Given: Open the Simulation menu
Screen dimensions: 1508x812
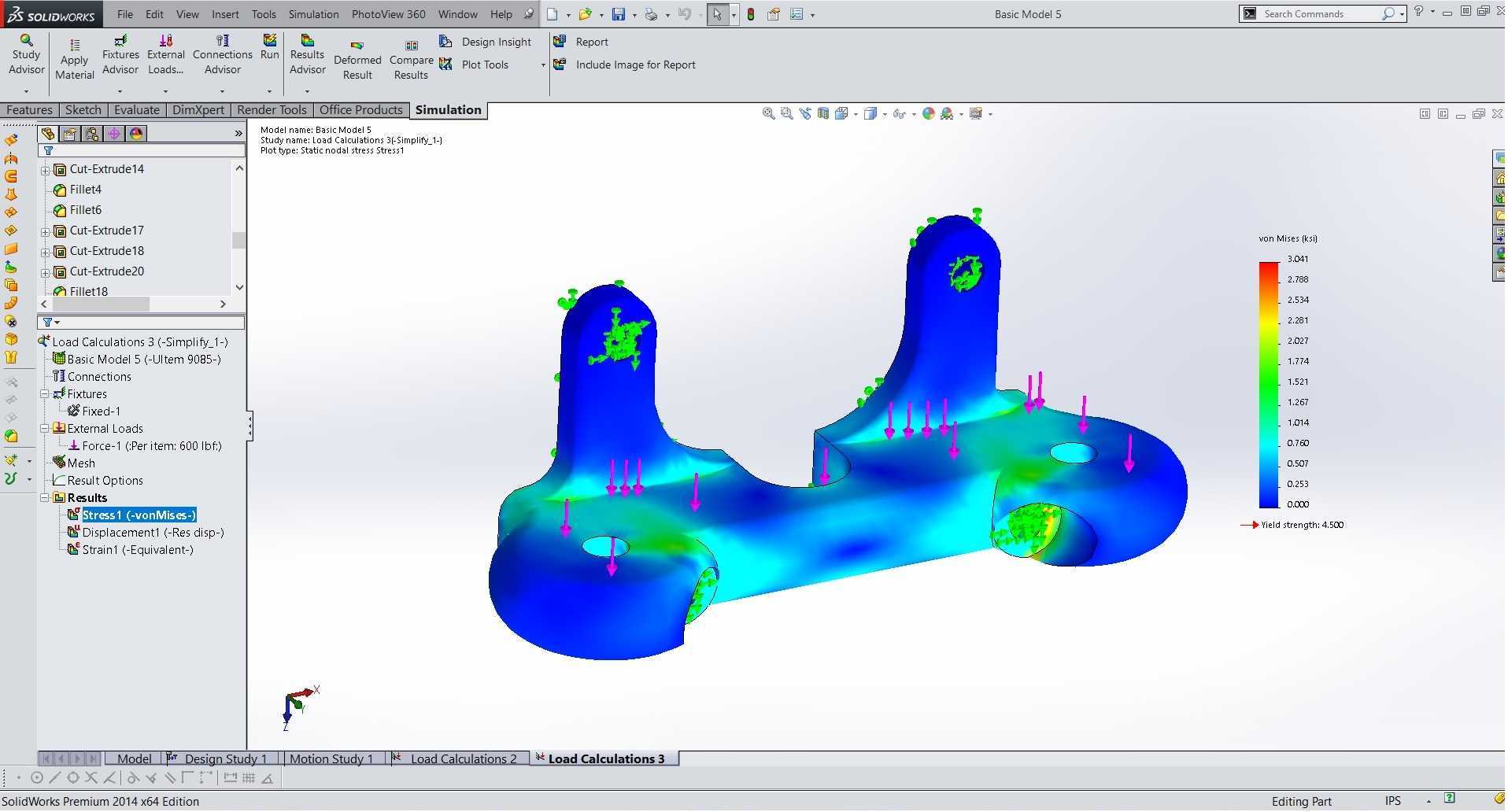Looking at the screenshot, I should tap(313, 14).
